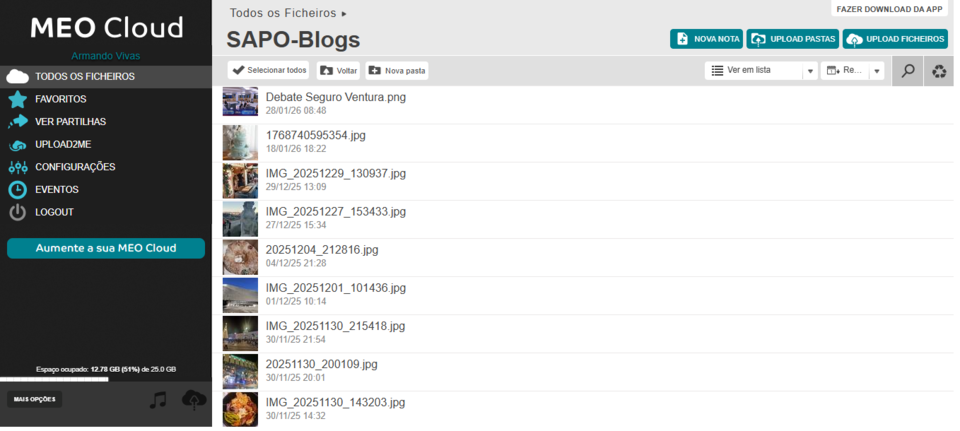Click the cloud icon in Upload Ficheiros
The height and width of the screenshot is (431, 960).
pos(854,39)
